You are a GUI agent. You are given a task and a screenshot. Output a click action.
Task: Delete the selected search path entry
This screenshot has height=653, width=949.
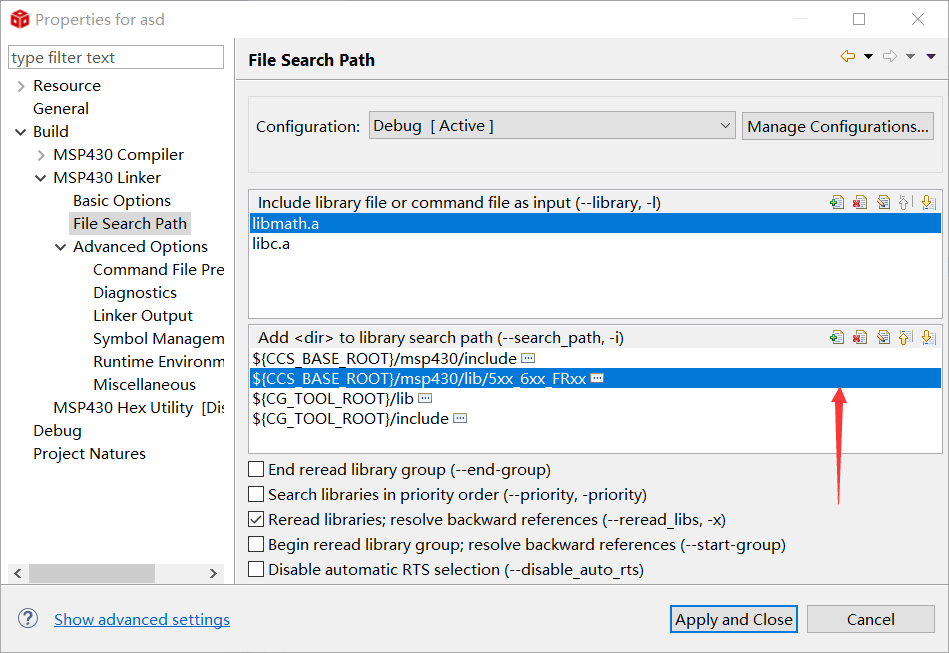coord(860,337)
